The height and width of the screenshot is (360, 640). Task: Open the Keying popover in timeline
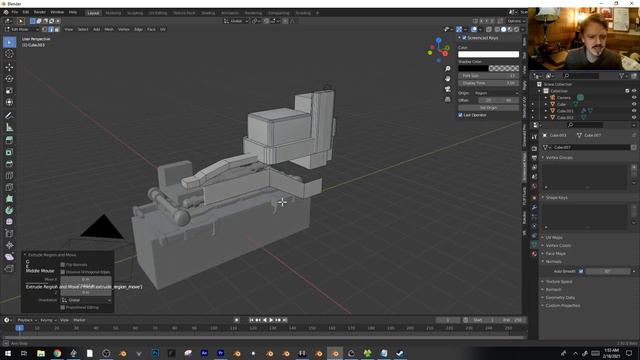[x=49, y=320]
